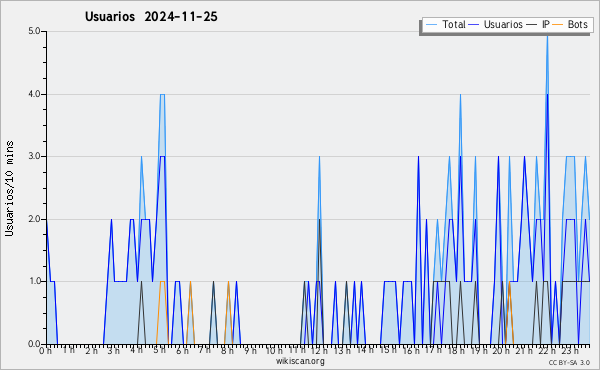Click the '20 h' x-axis label
This screenshot has width=600, height=370.
point(500,351)
